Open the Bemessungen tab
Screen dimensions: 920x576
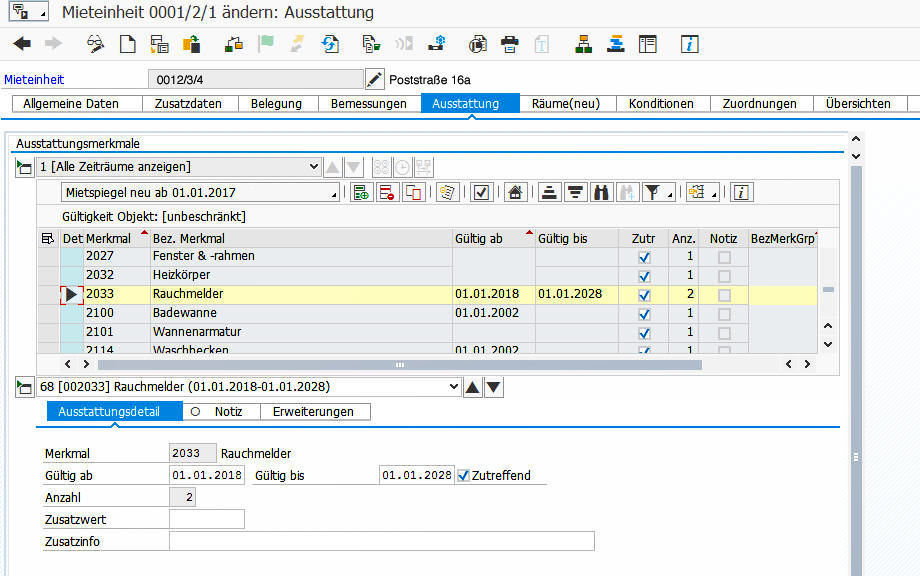(369, 103)
